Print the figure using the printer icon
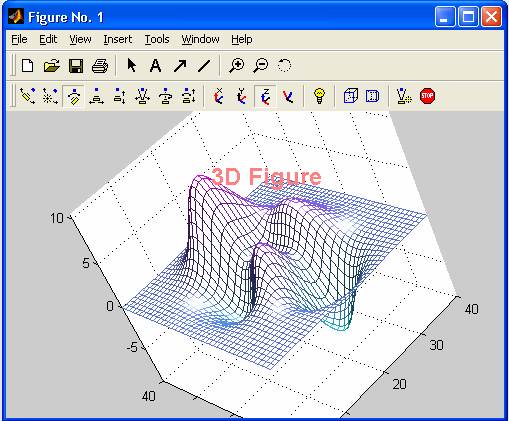 [100, 65]
